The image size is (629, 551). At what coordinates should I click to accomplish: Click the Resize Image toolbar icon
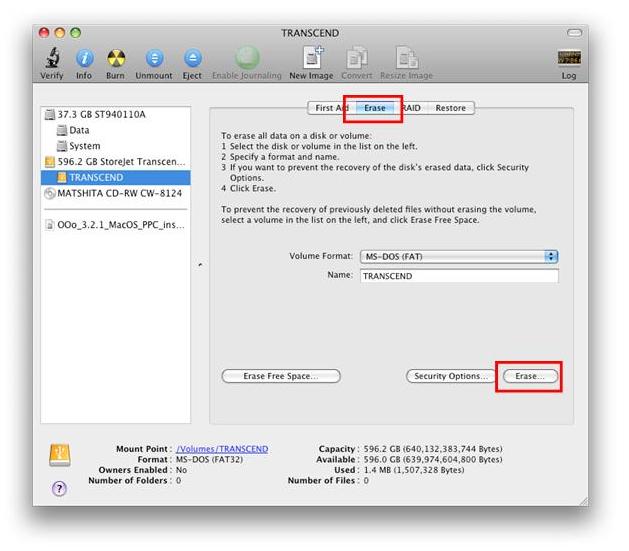(x=407, y=58)
